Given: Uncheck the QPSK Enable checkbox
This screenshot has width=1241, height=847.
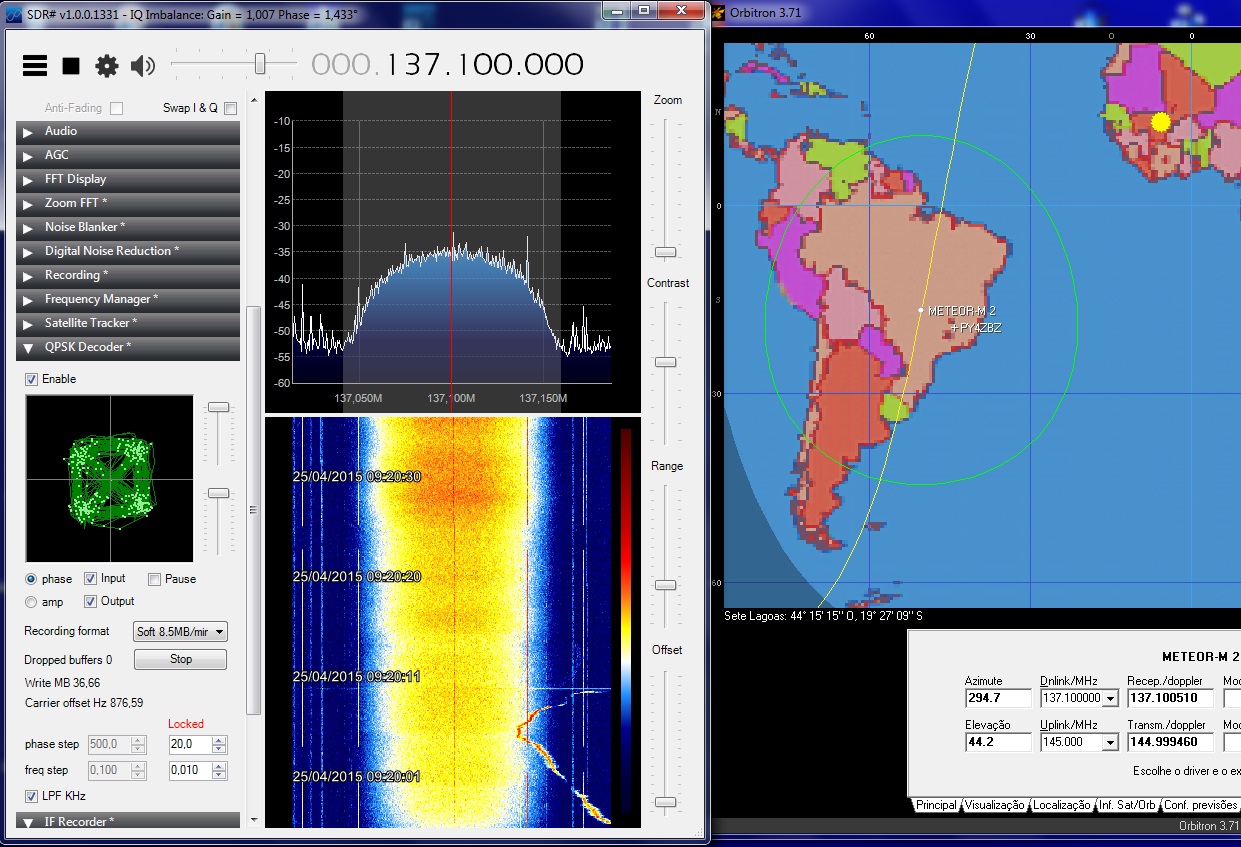Looking at the screenshot, I should [32, 379].
